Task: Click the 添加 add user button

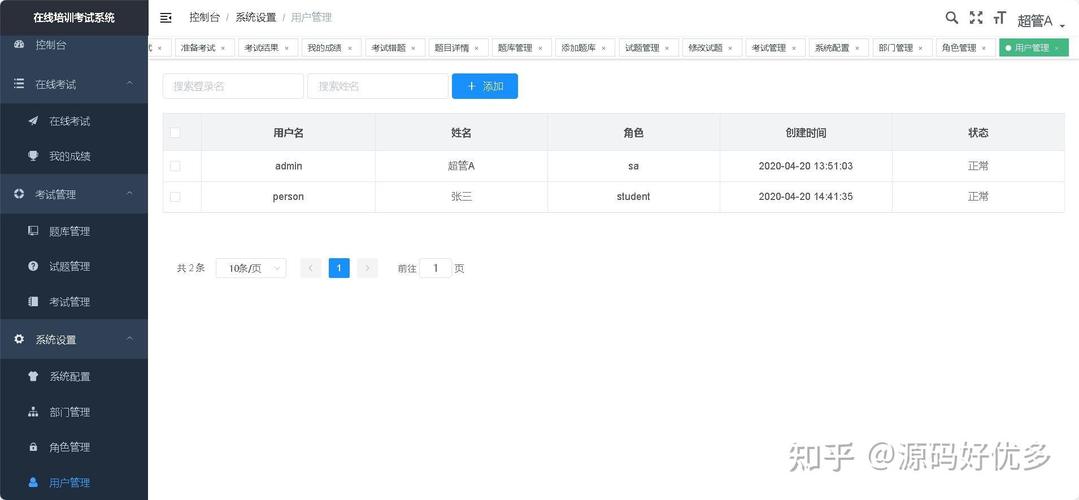Action: (x=485, y=86)
